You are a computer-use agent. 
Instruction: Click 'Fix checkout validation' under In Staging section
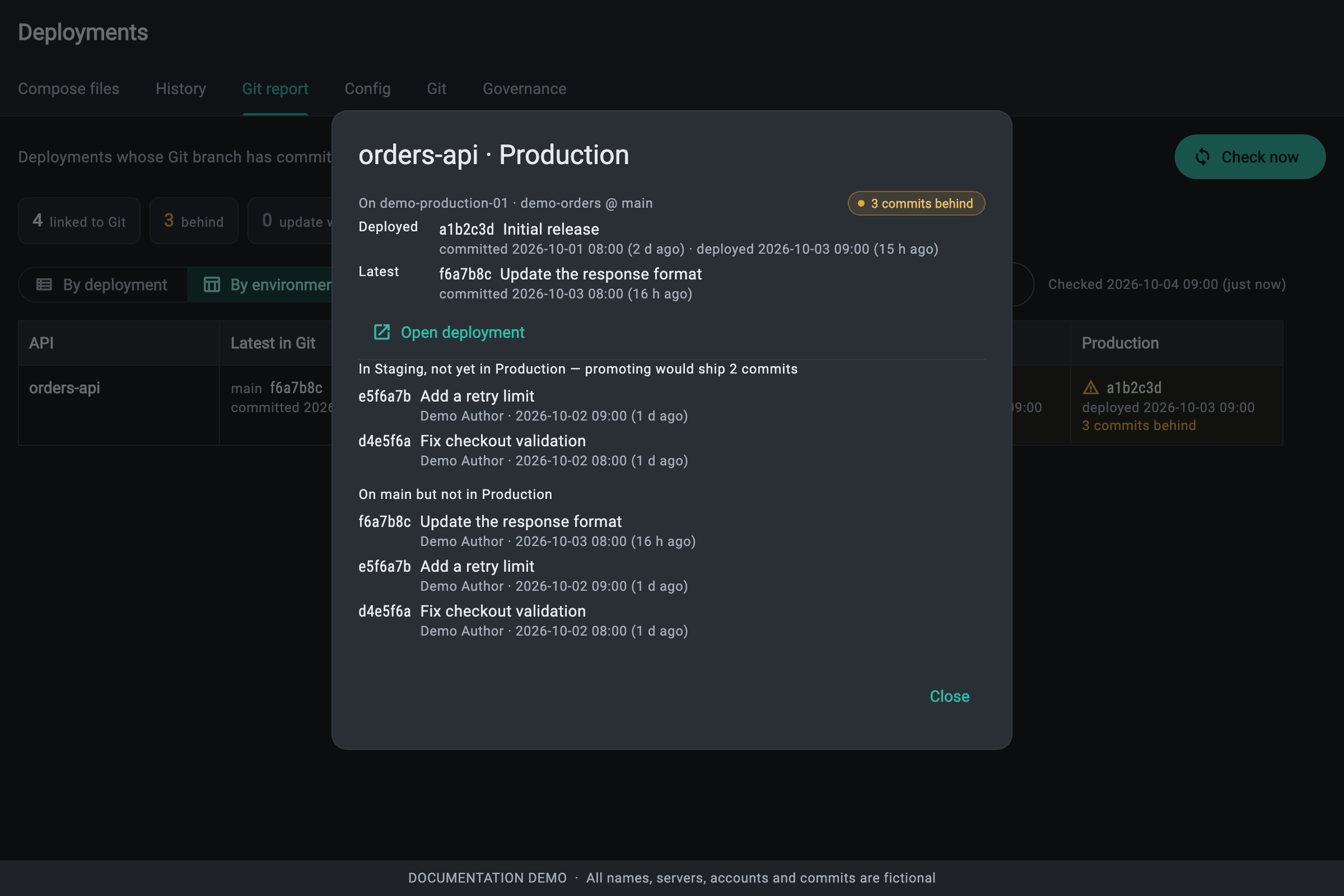coord(503,441)
